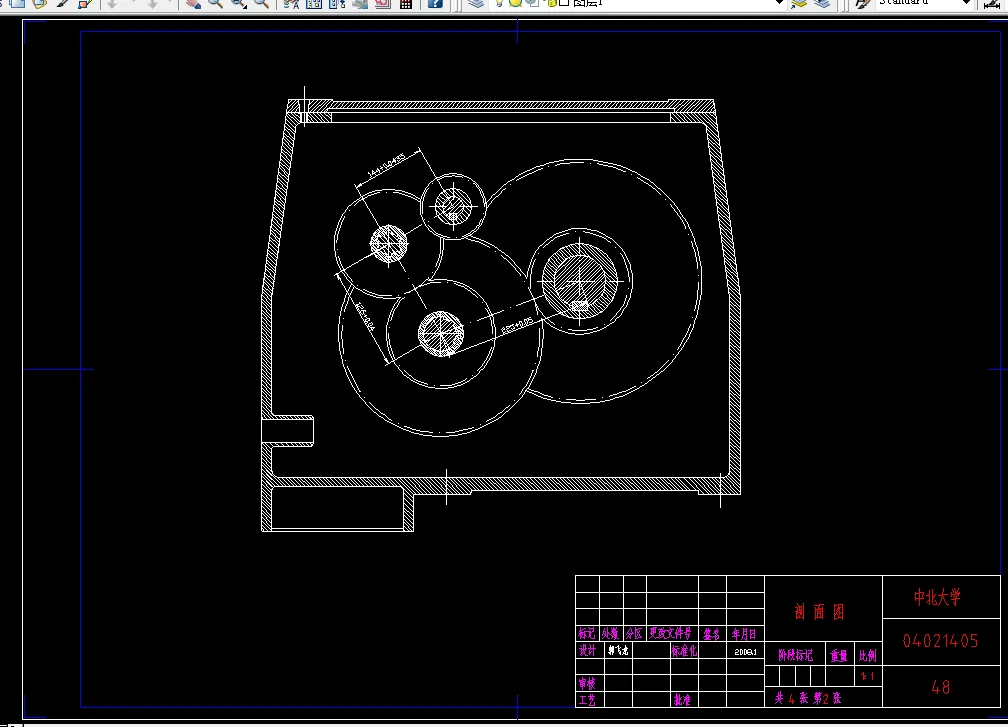
Task: Click the hatched top cover of the housing
Action: (501, 105)
